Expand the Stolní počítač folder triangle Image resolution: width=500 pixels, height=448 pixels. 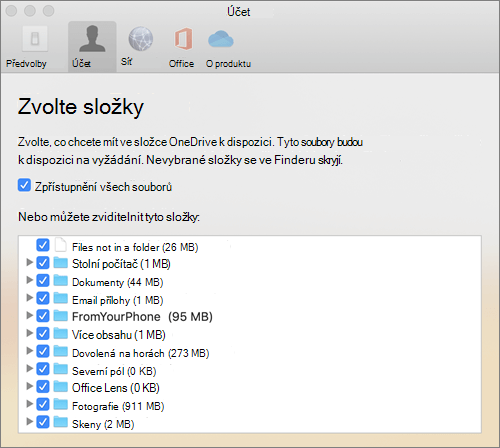click(29, 262)
